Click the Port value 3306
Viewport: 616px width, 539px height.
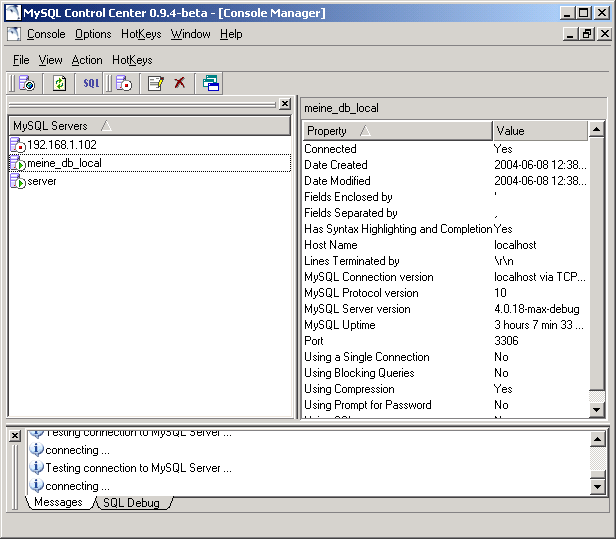506,341
